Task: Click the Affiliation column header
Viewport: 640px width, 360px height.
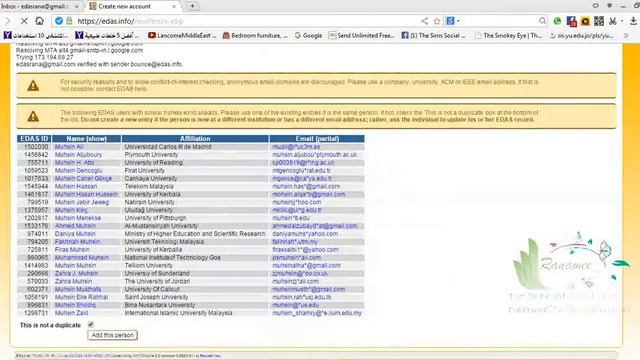Action: click(x=195, y=139)
